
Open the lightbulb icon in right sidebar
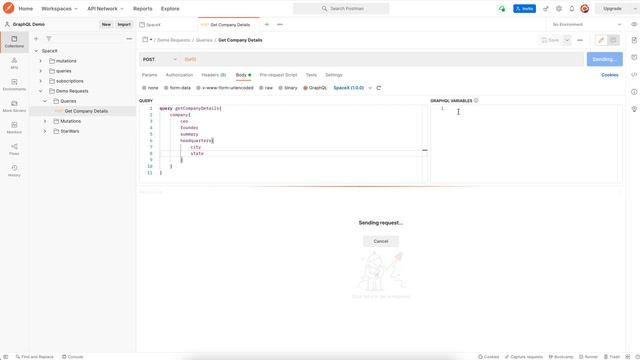point(634,109)
